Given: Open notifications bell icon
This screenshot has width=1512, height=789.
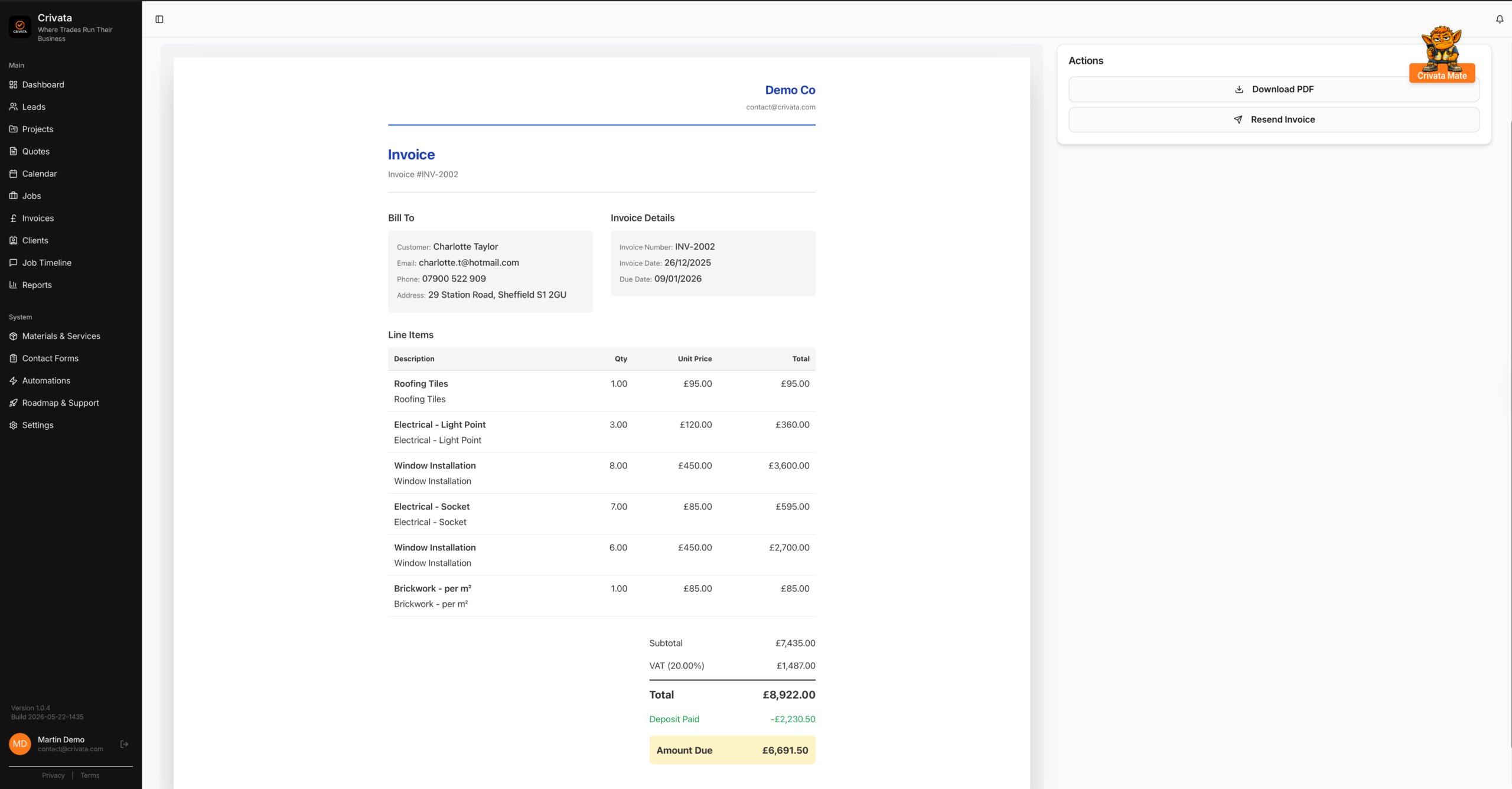Looking at the screenshot, I should (1500, 19).
